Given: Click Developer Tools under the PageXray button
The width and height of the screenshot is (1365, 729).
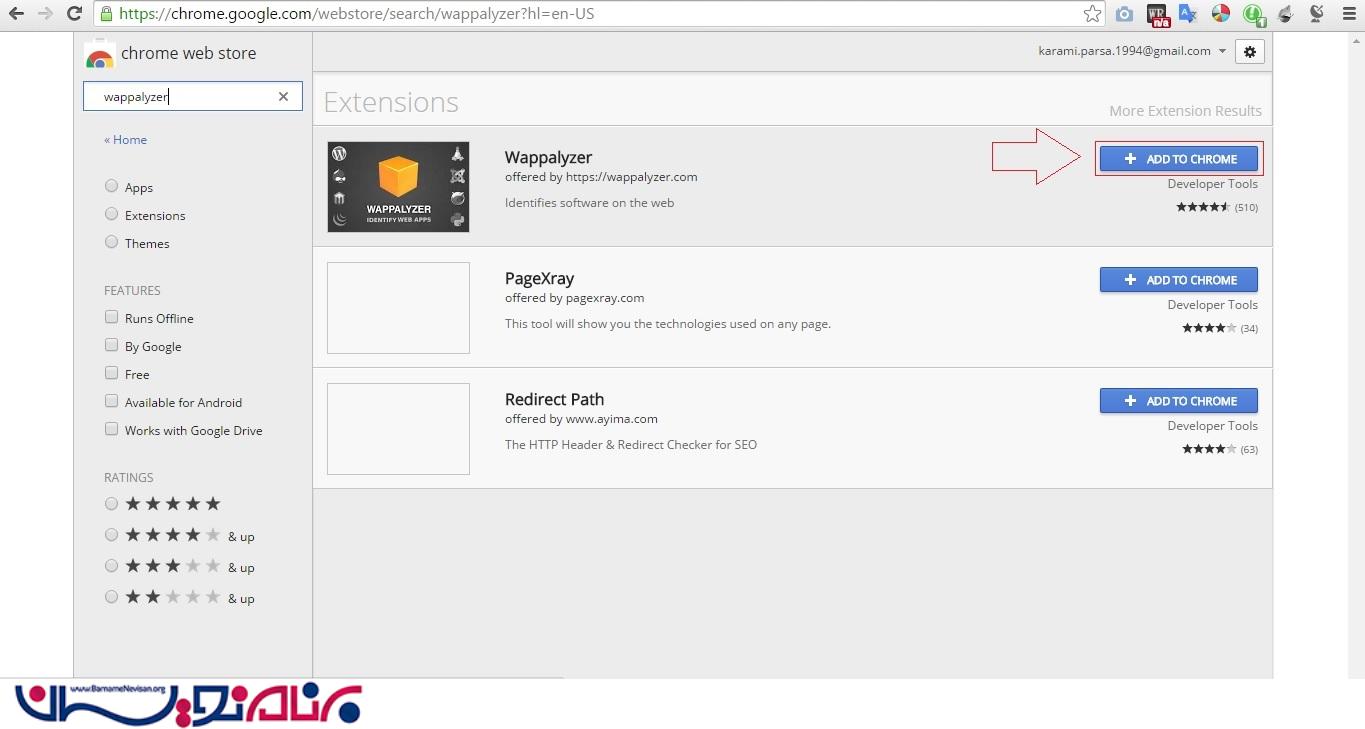Looking at the screenshot, I should (1212, 305).
